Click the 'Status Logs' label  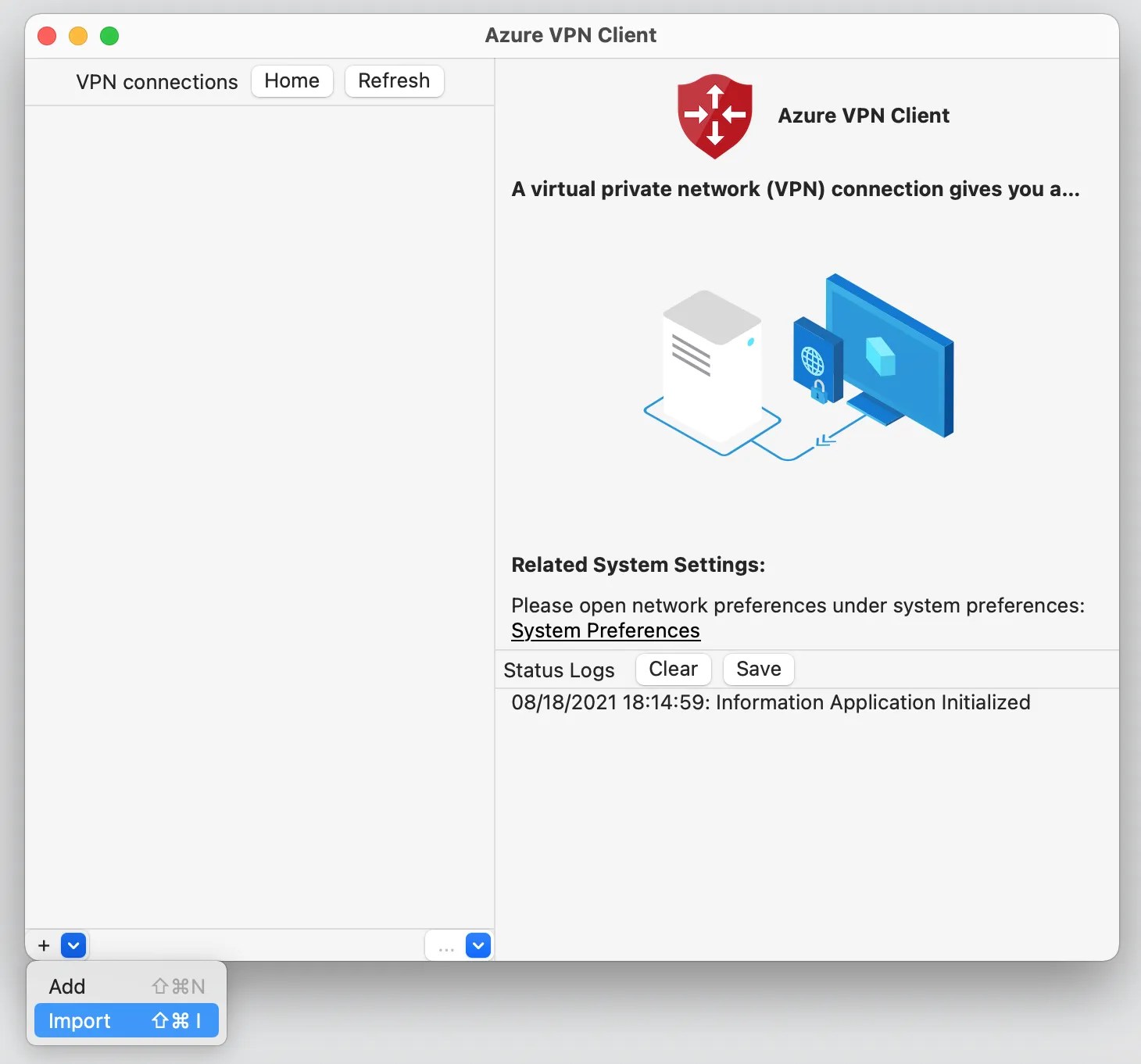[559, 670]
